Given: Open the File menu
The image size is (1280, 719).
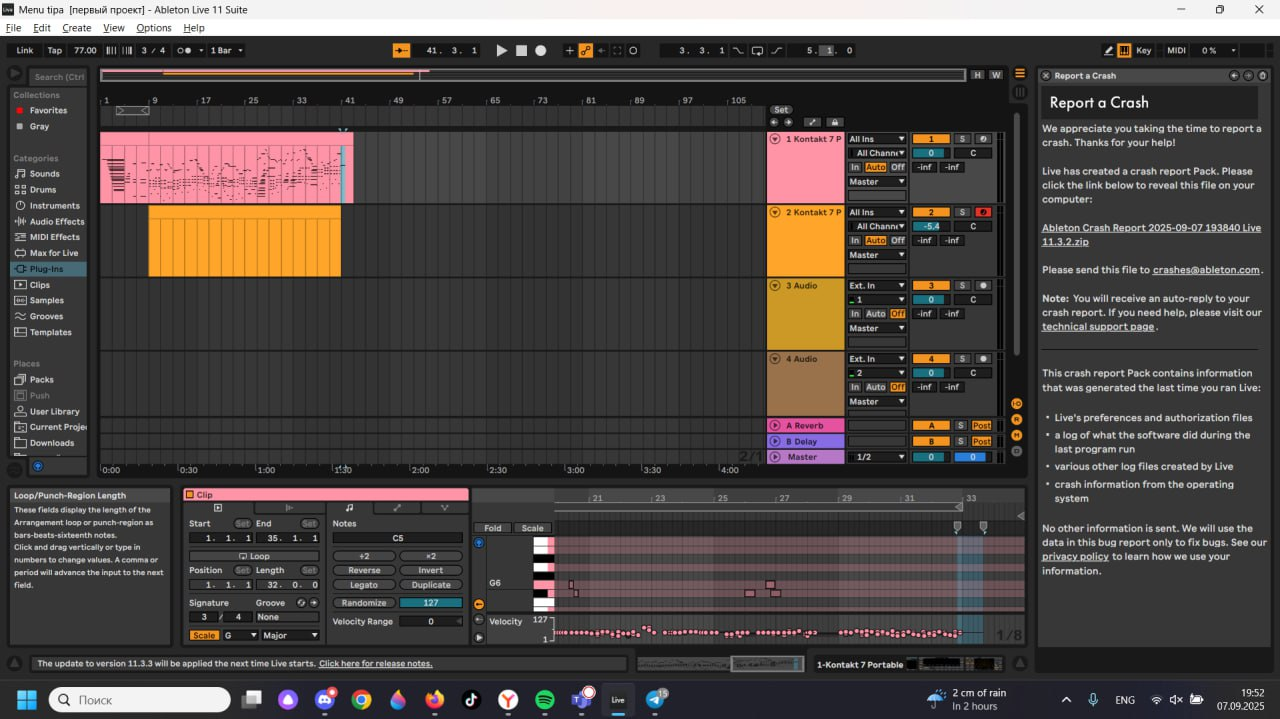Looking at the screenshot, I should coord(13,28).
